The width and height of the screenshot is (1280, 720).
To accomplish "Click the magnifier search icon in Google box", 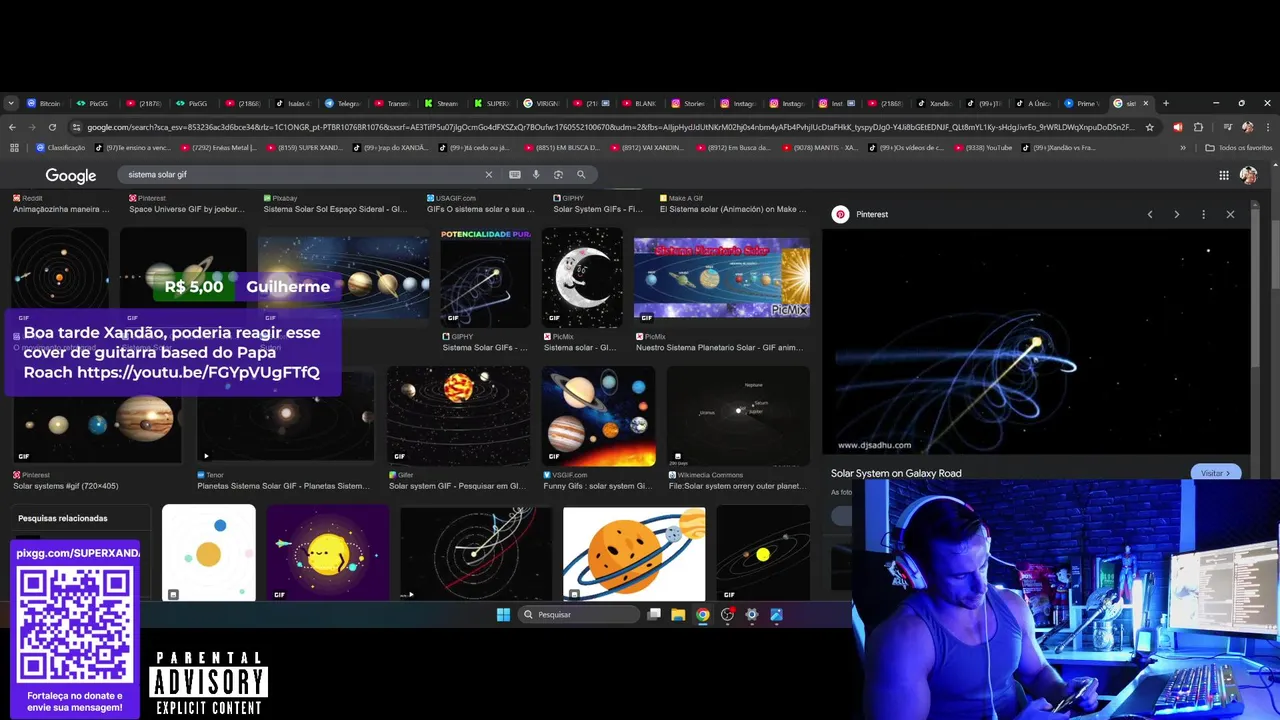I will (x=581, y=174).
